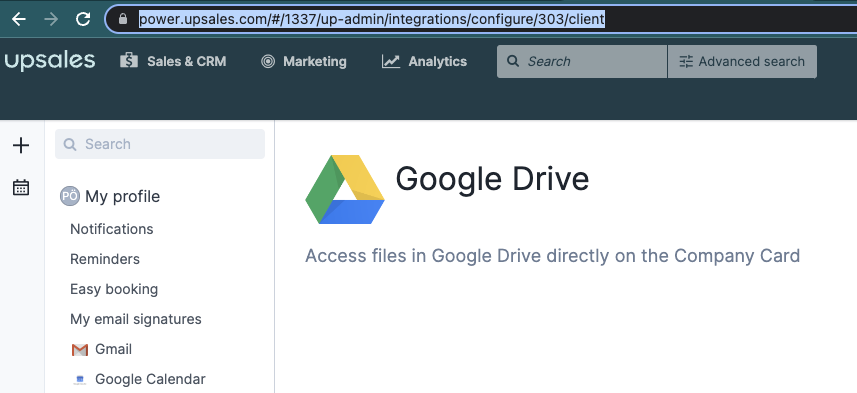Screen dimensions: 857x393
Task: Open the Analytics menu
Action: [x=424, y=61]
